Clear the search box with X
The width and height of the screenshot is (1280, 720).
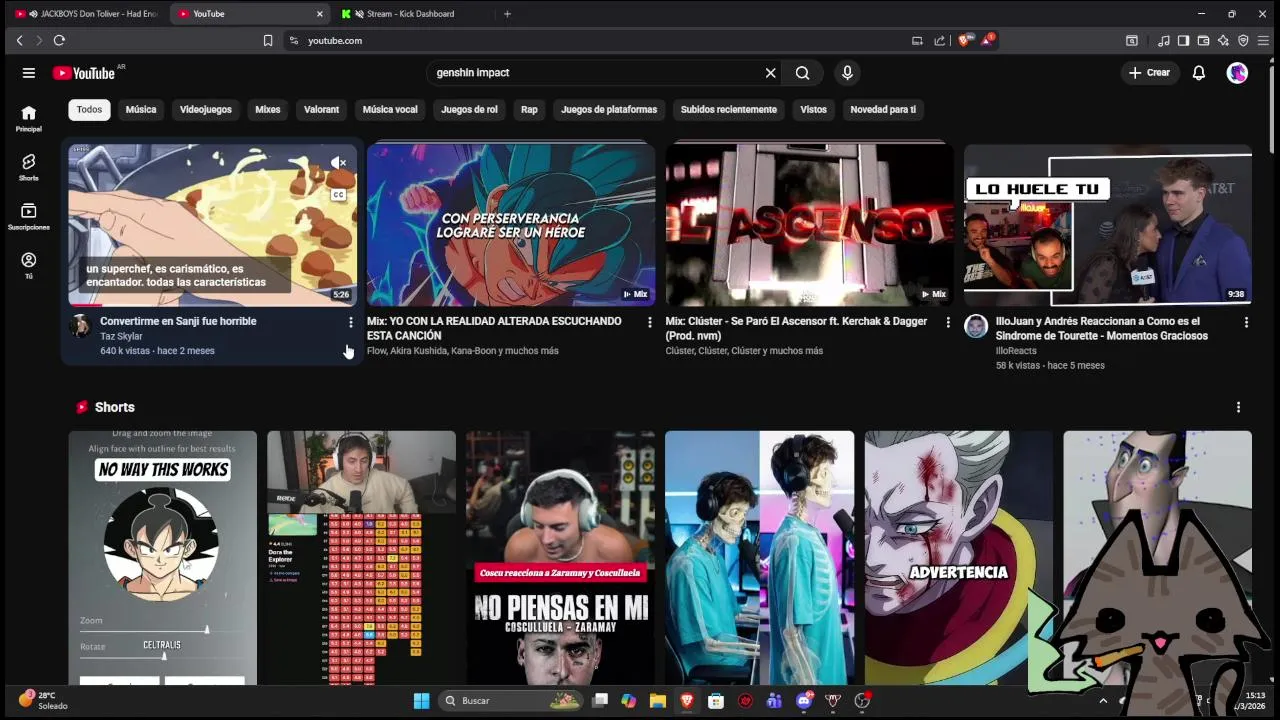(770, 73)
